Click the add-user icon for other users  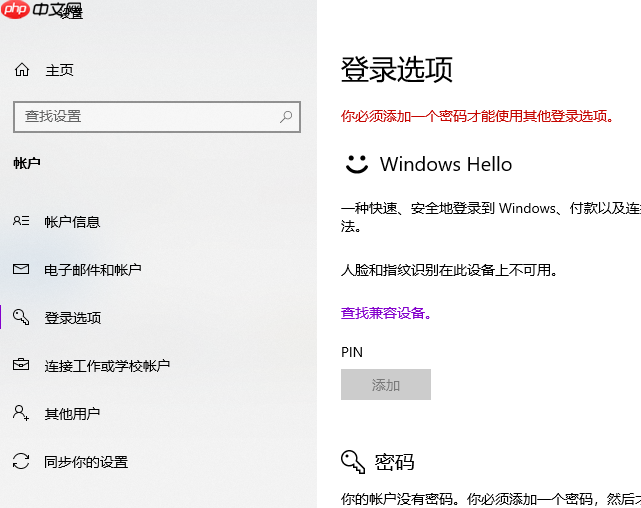pos(21,413)
